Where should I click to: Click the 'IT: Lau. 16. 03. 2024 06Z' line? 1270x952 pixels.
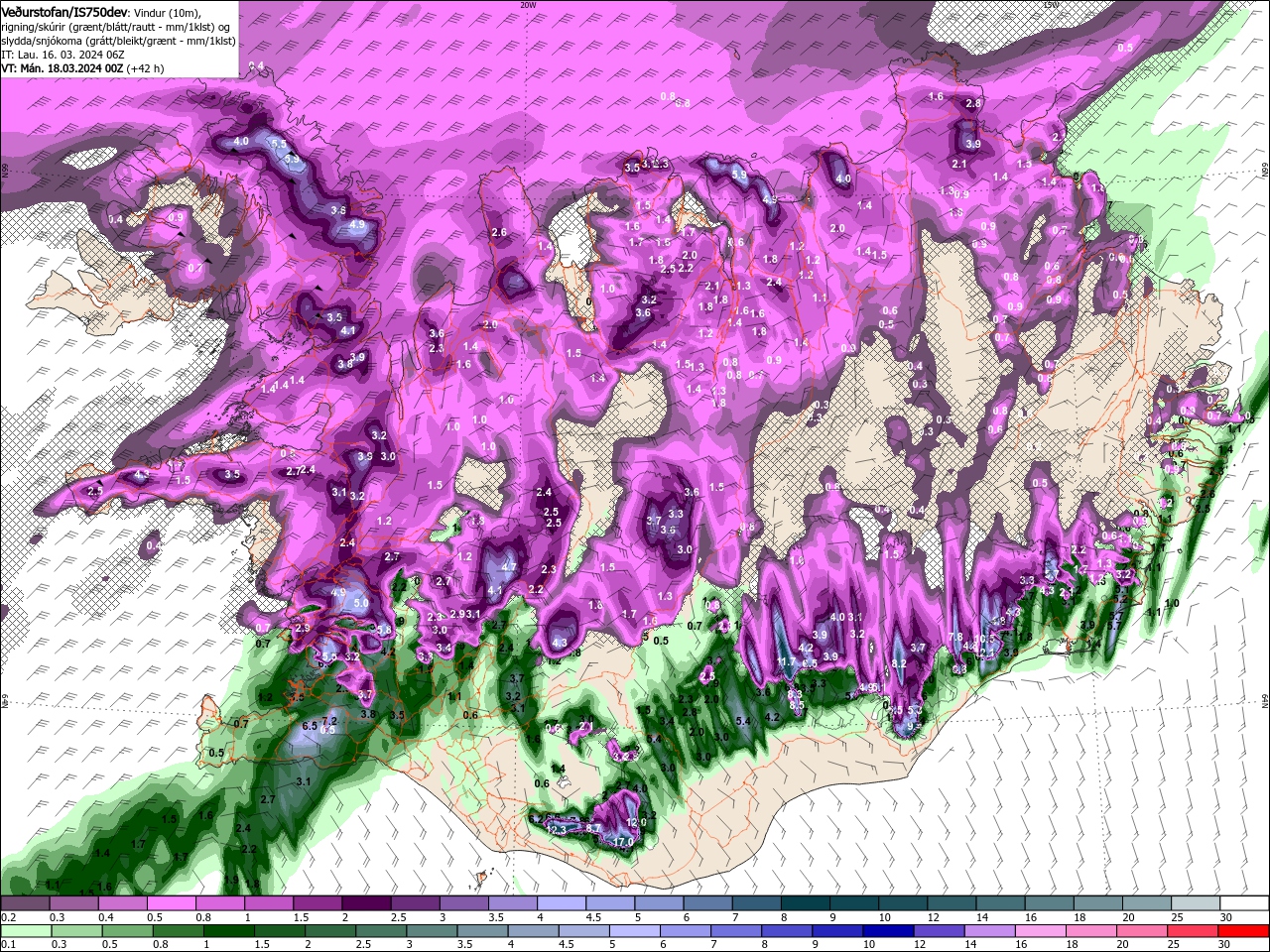[62, 54]
